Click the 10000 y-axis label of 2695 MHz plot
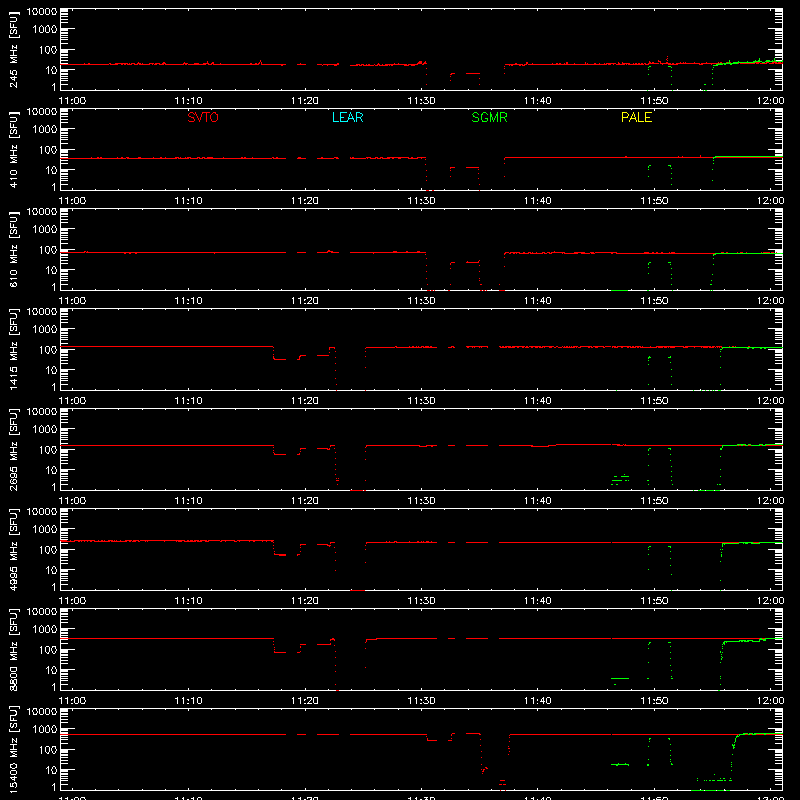The height and width of the screenshot is (800, 800). [x=42, y=412]
